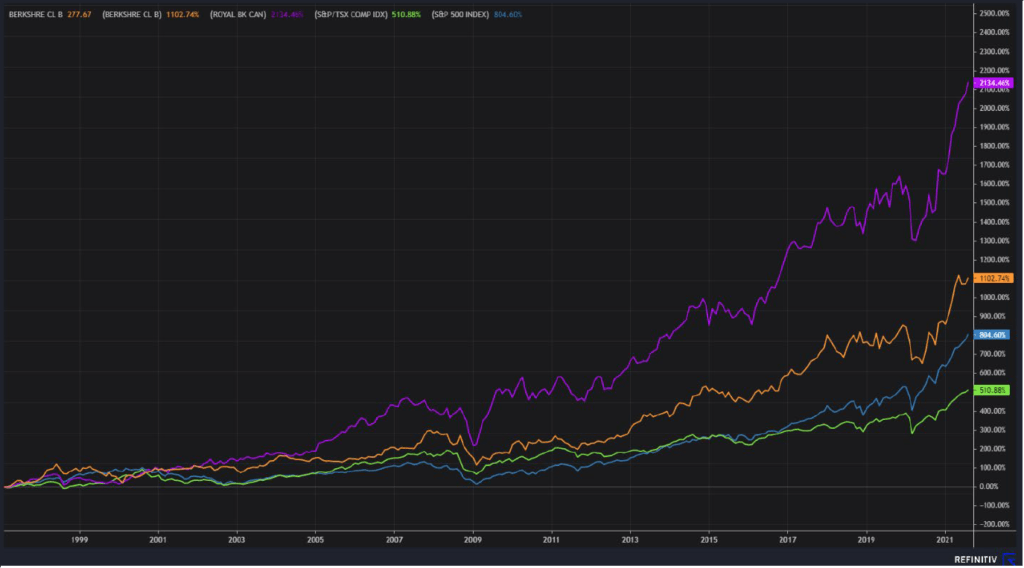Click the green 510.88% price tag

point(991,390)
